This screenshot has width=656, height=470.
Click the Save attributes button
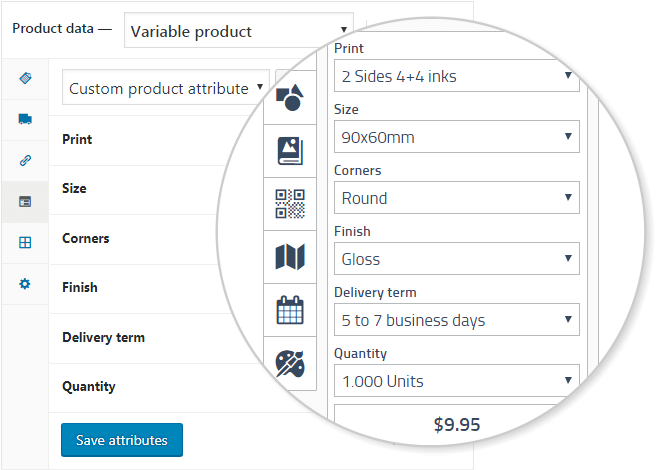click(122, 440)
